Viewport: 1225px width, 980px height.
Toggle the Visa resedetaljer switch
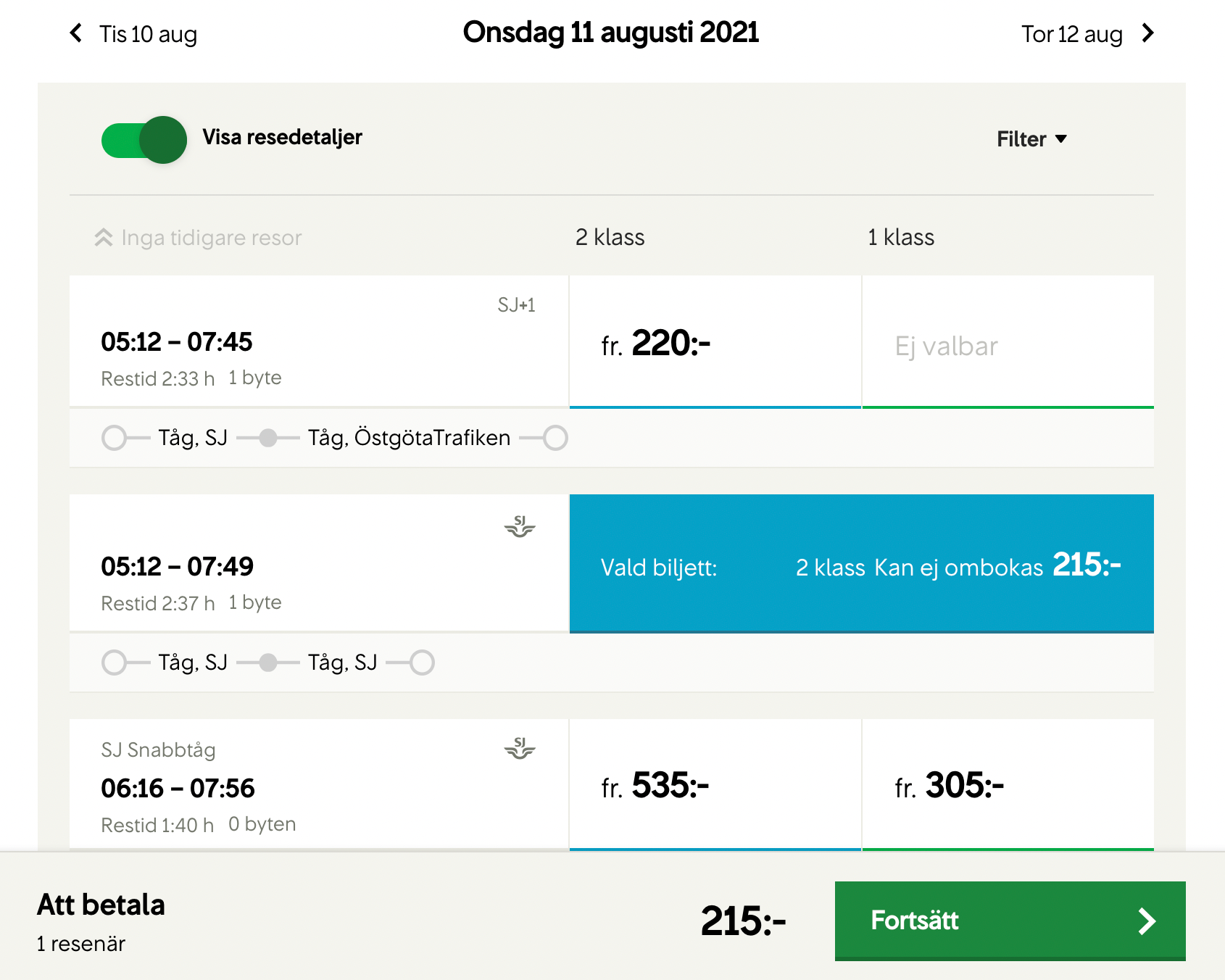(x=144, y=140)
